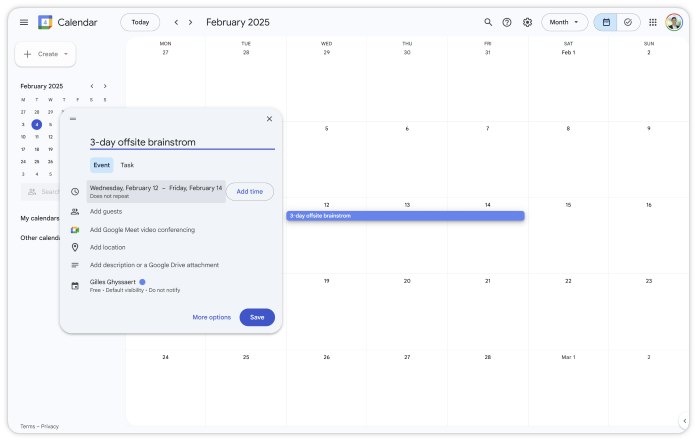
Task: Click the event color dot by owner name
Action: (142, 282)
